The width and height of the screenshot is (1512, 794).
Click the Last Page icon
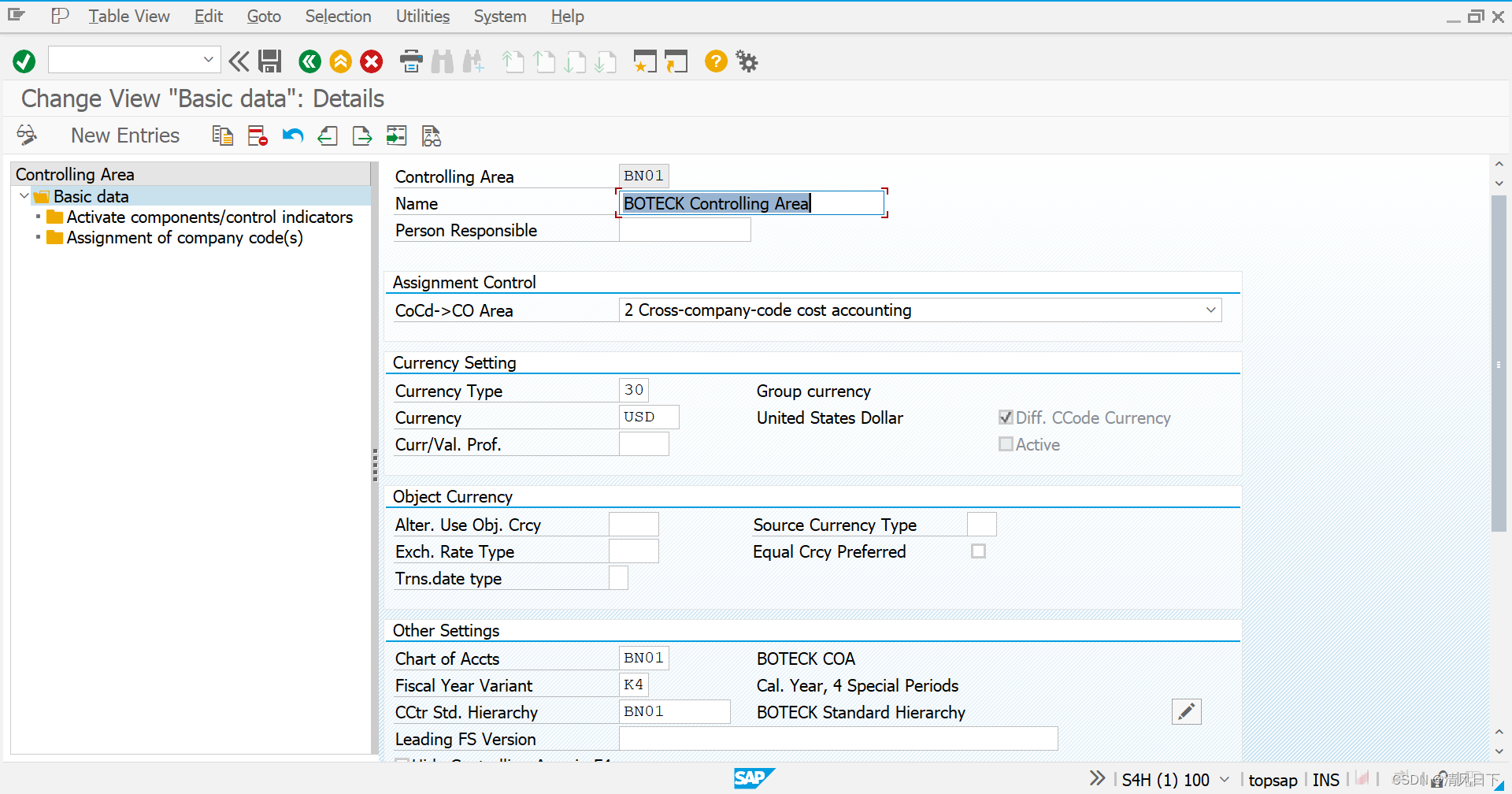606,61
